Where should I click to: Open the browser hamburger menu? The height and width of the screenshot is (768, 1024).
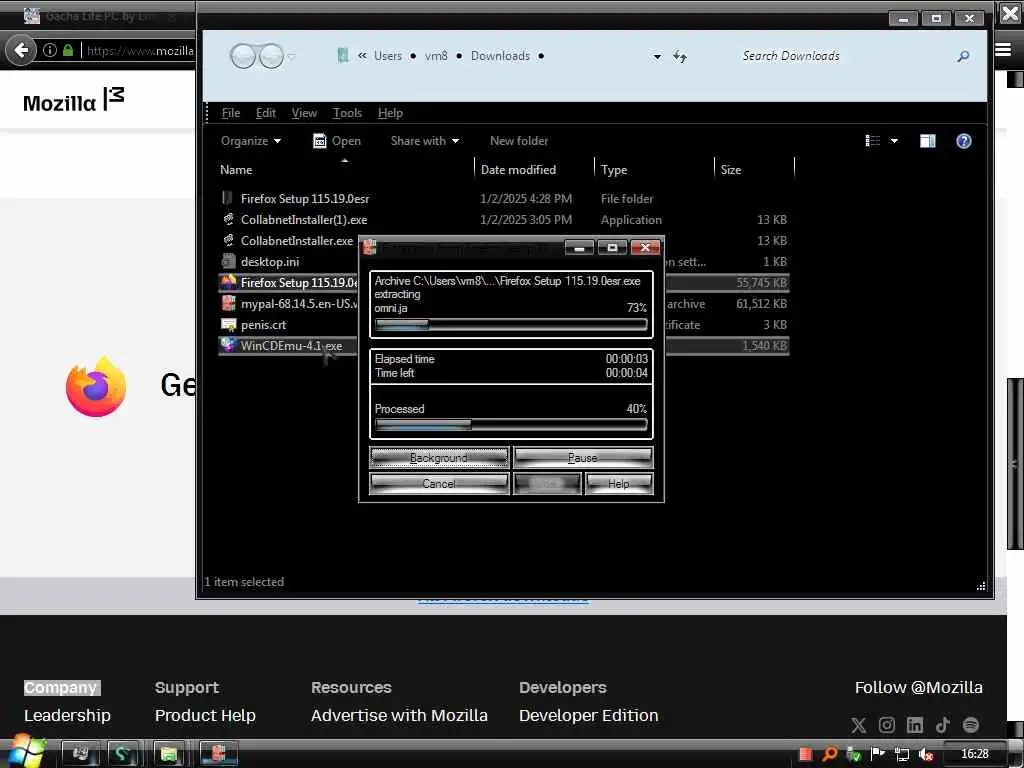(x=1003, y=50)
